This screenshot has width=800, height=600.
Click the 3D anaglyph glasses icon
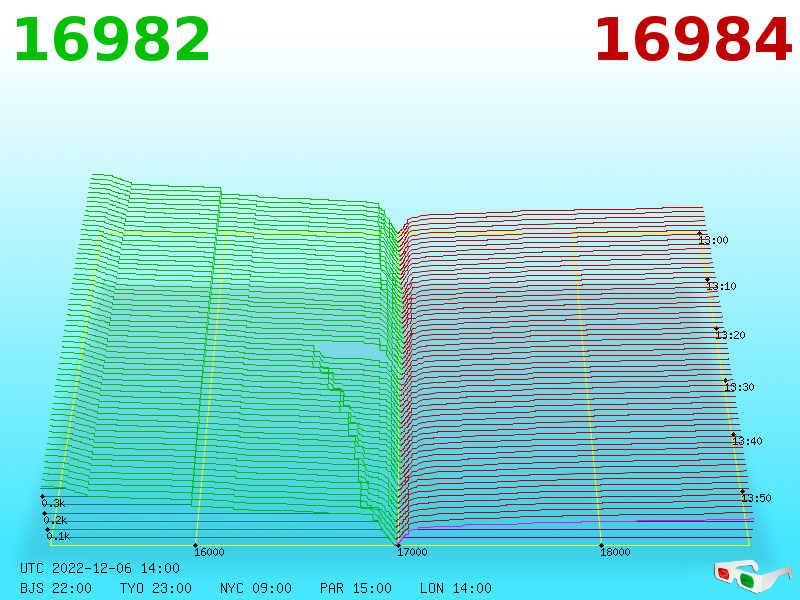click(753, 576)
